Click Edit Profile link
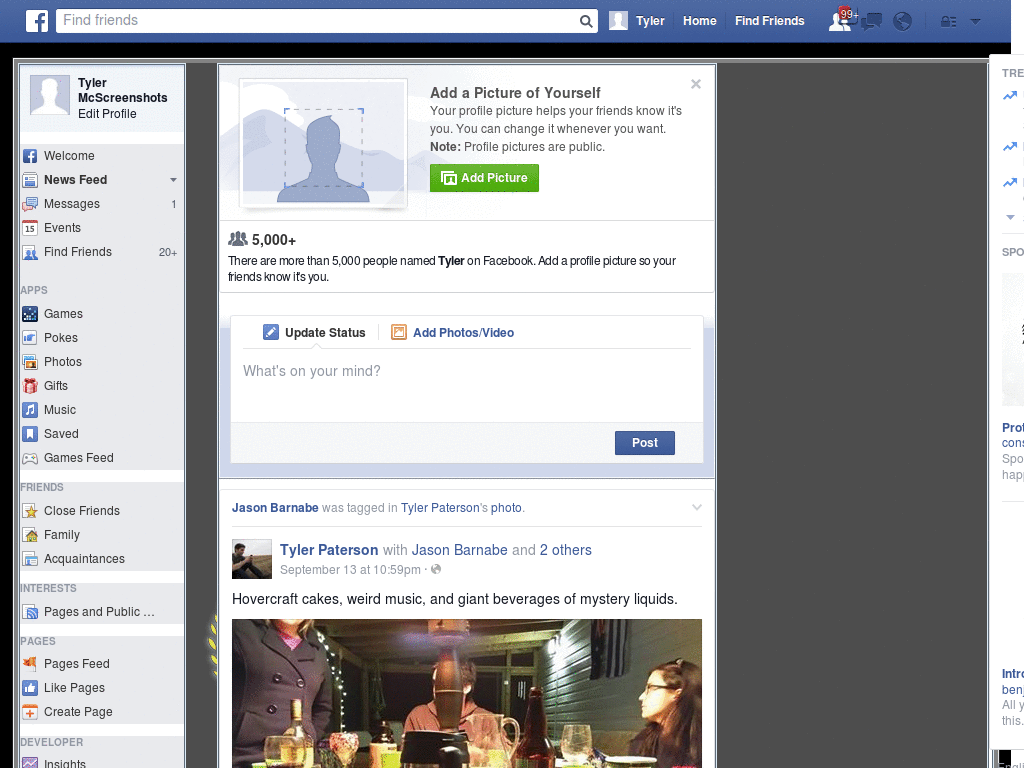The image size is (1024, 768). pos(107,114)
